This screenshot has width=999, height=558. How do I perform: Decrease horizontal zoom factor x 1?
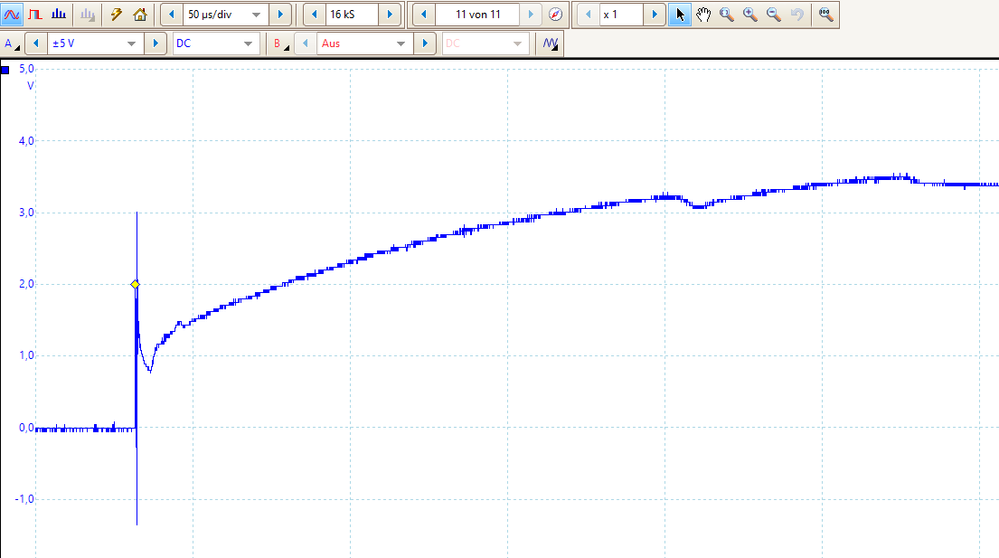[588, 14]
